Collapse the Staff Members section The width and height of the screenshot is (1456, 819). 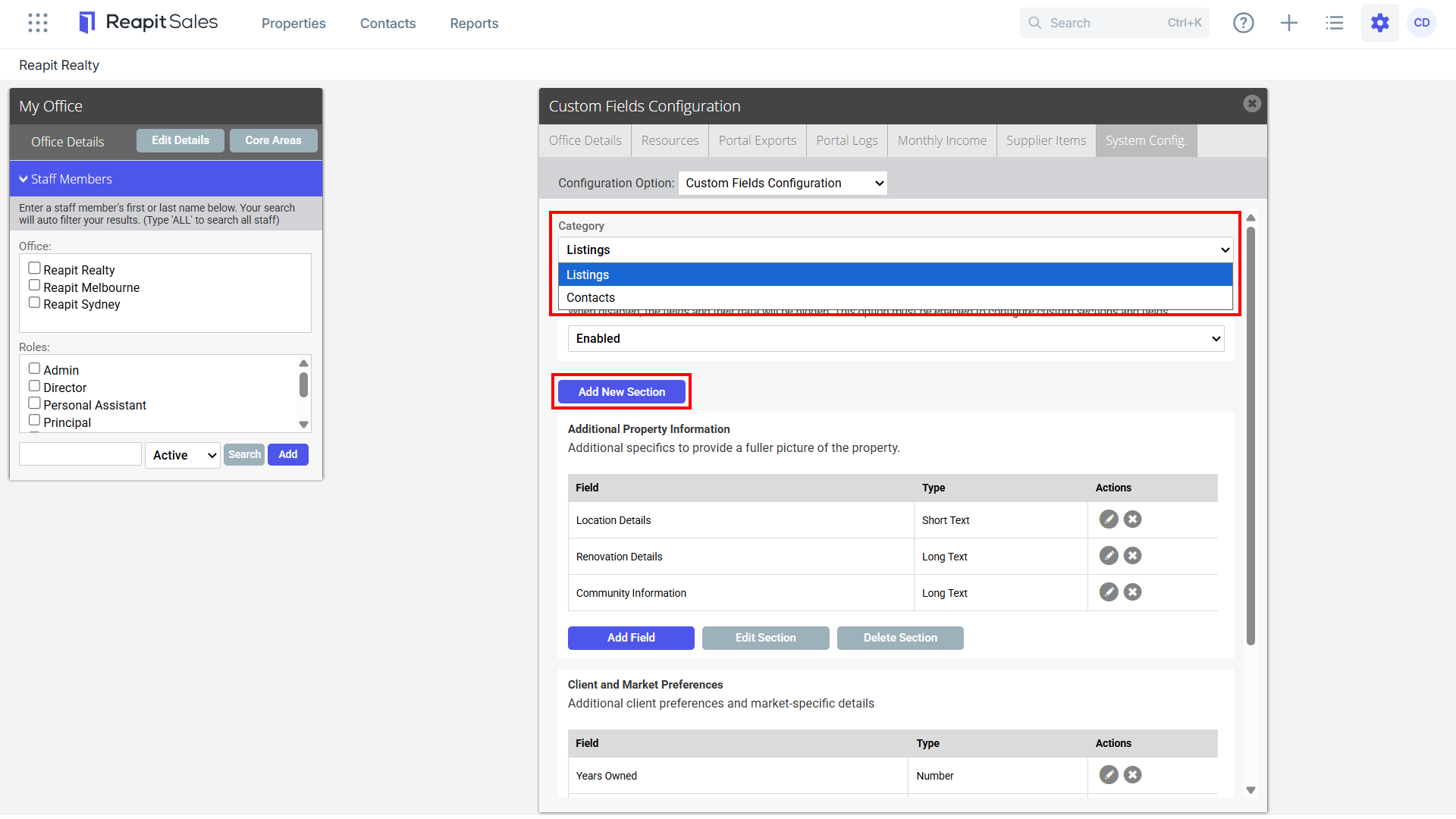pyautogui.click(x=166, y=179)
